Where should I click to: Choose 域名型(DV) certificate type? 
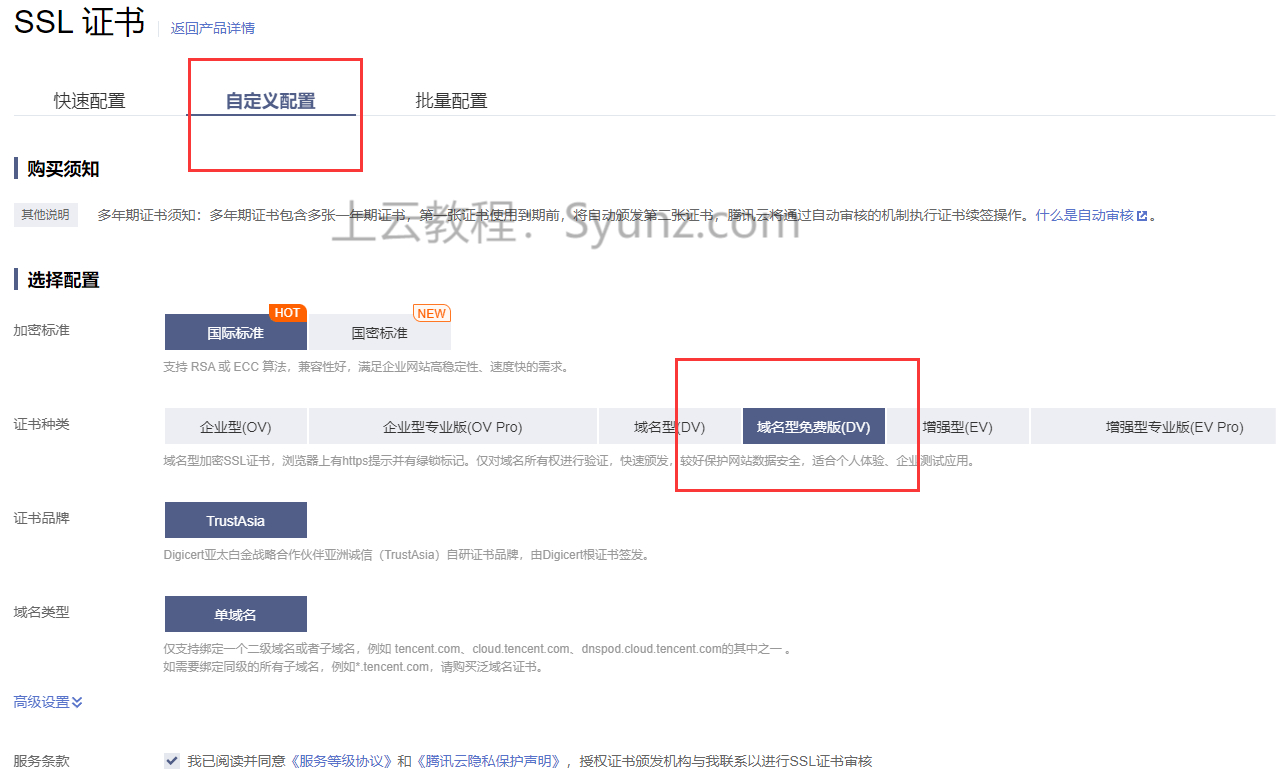point(669,426)
